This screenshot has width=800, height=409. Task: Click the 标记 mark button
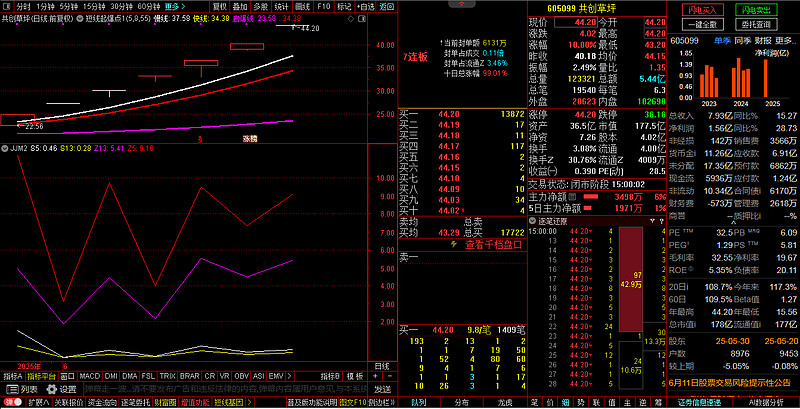click(x=344, y=7)
